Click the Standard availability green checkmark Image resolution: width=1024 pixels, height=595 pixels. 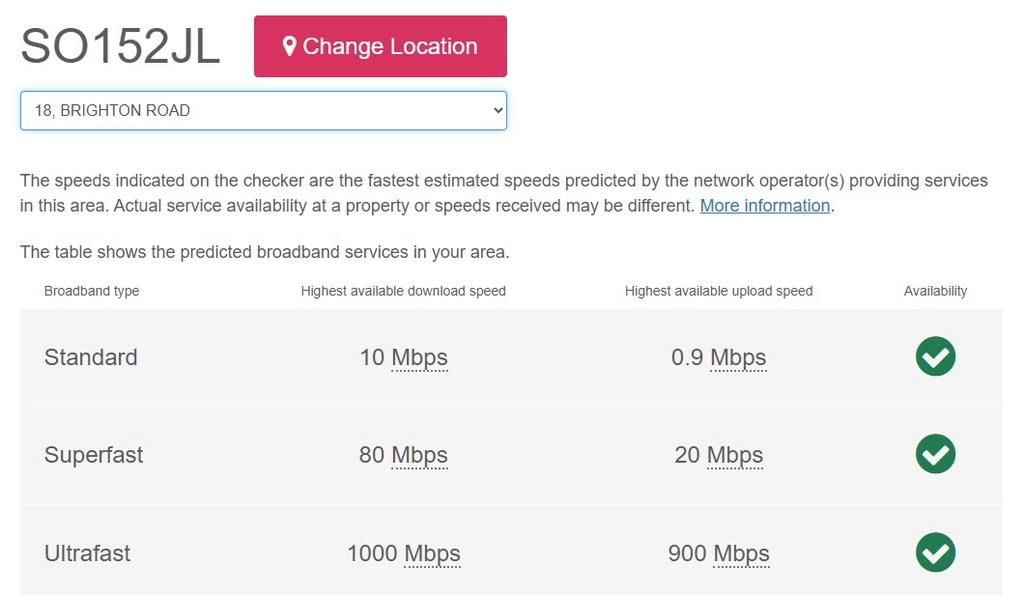[935, 357]
